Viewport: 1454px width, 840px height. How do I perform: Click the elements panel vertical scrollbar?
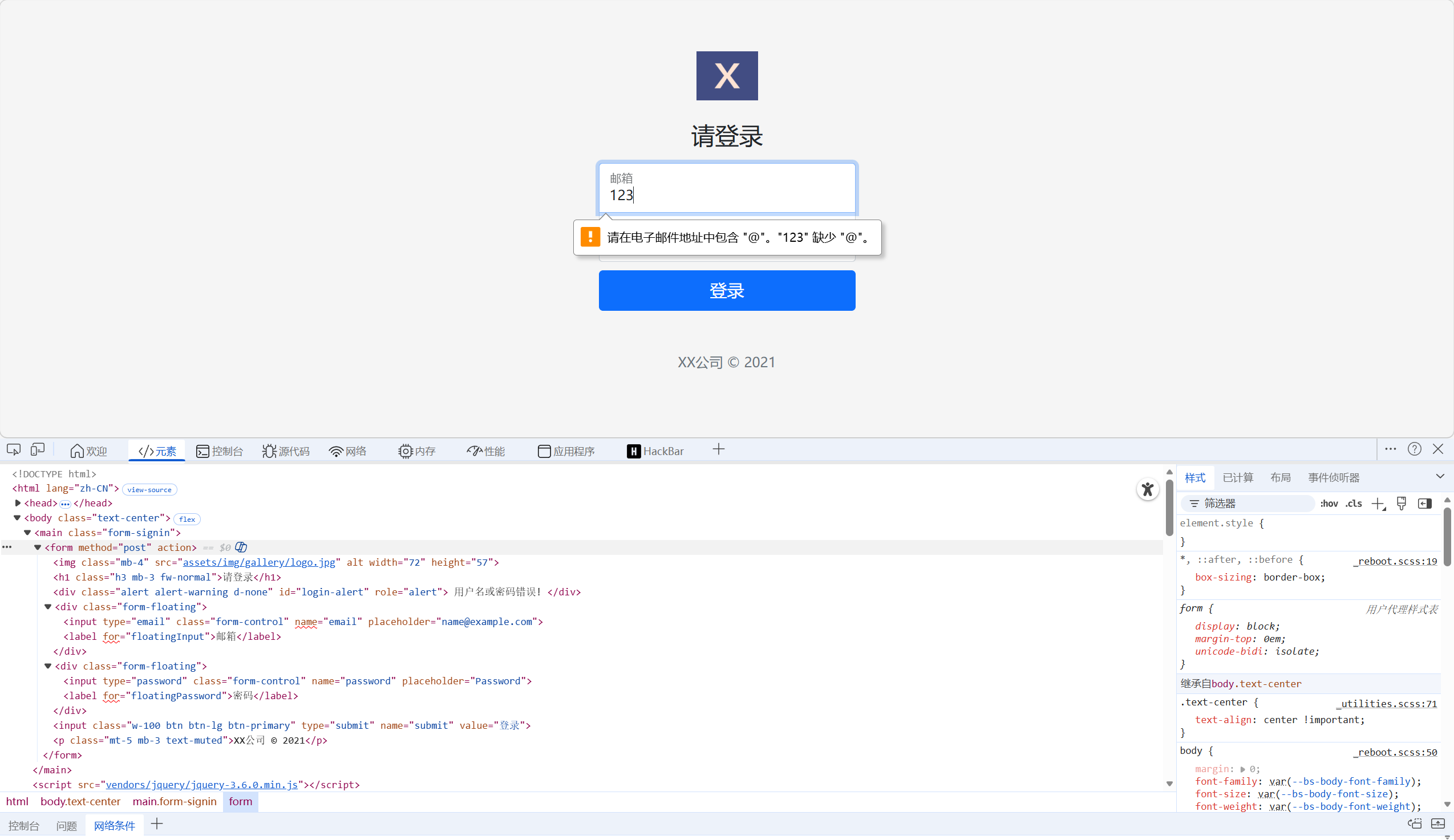pyautogui.click(x=1169, y=508)
